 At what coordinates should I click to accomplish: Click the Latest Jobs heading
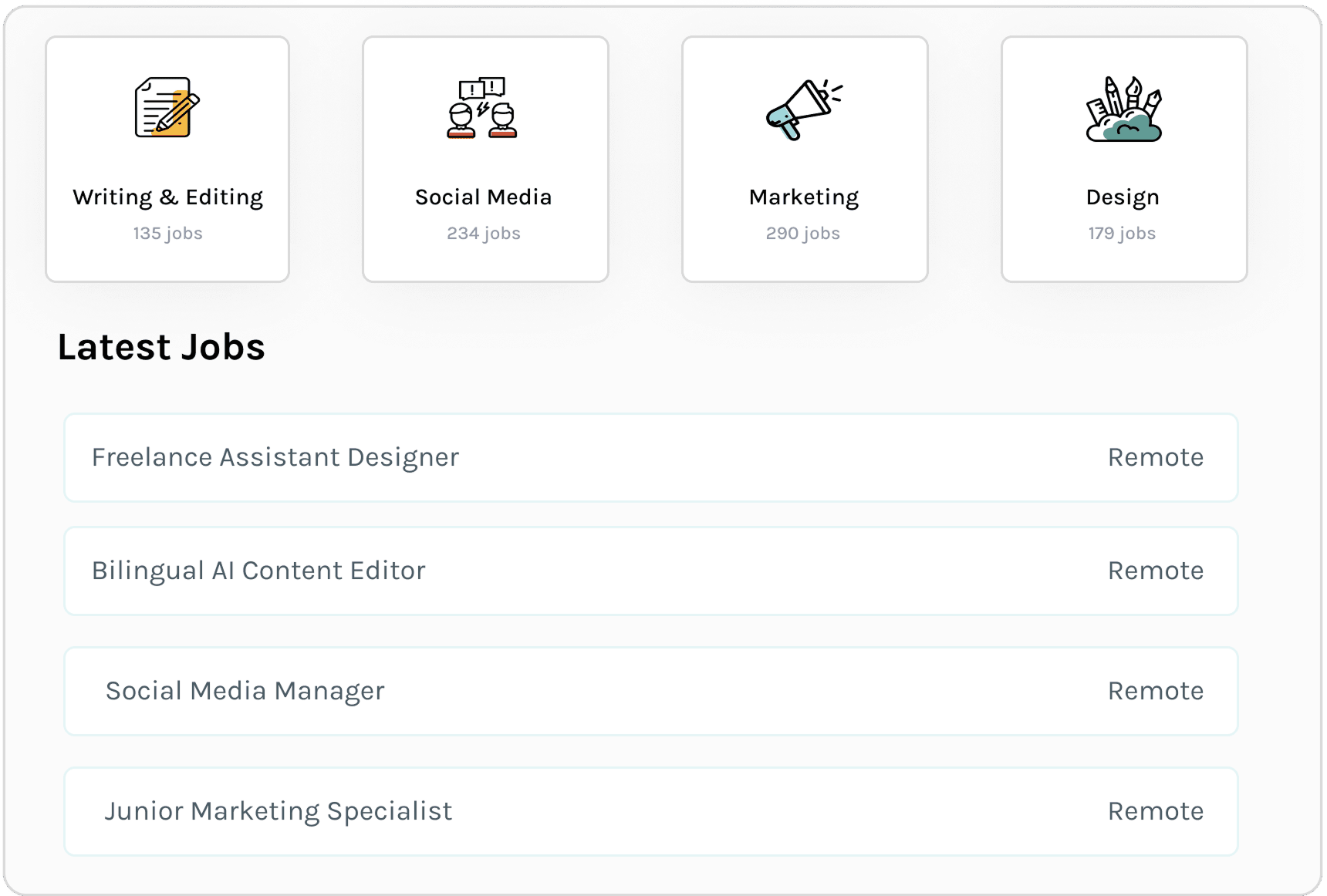click(x=161, y=347)
